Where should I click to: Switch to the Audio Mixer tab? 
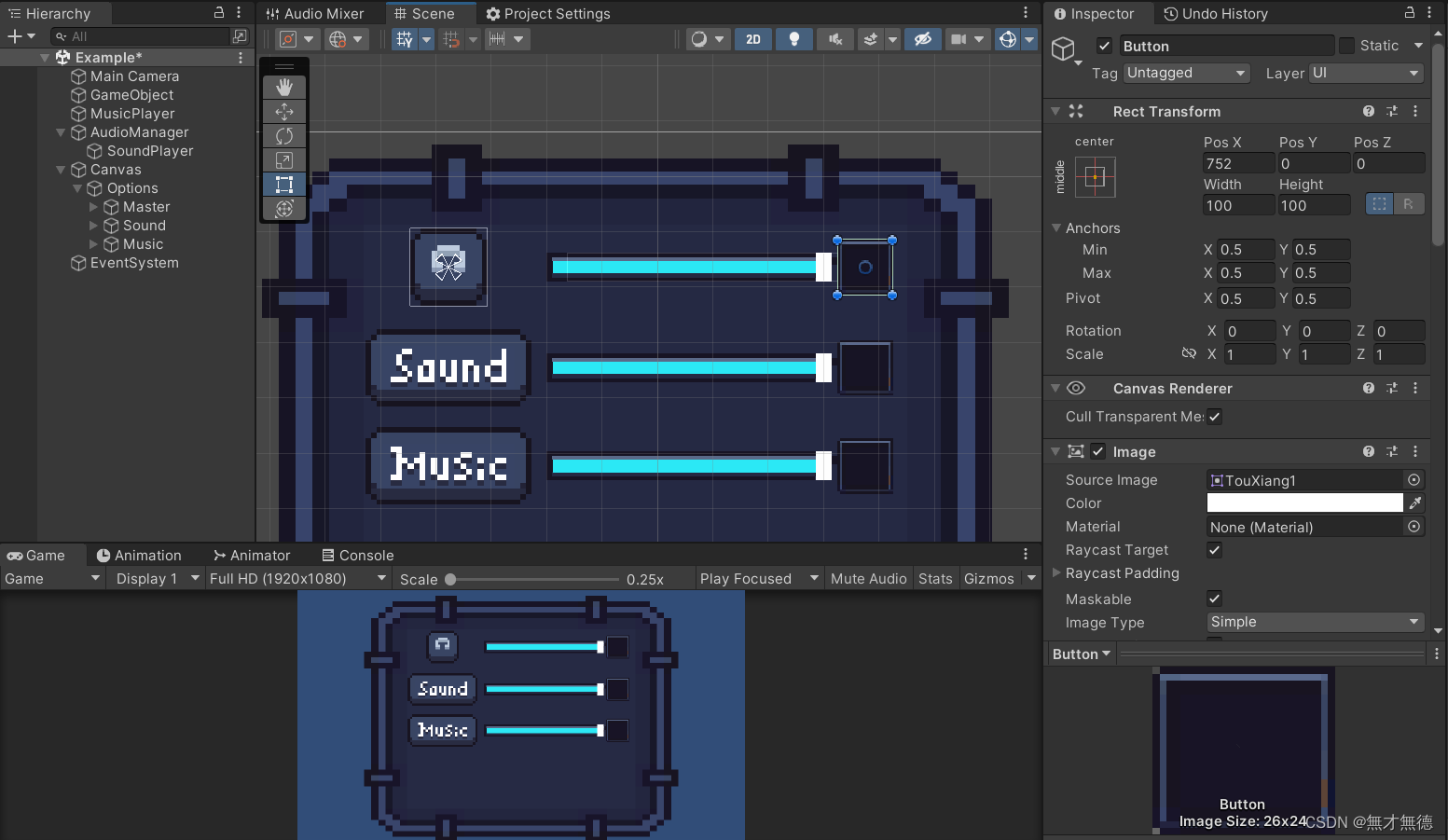(x=315, y=13)
